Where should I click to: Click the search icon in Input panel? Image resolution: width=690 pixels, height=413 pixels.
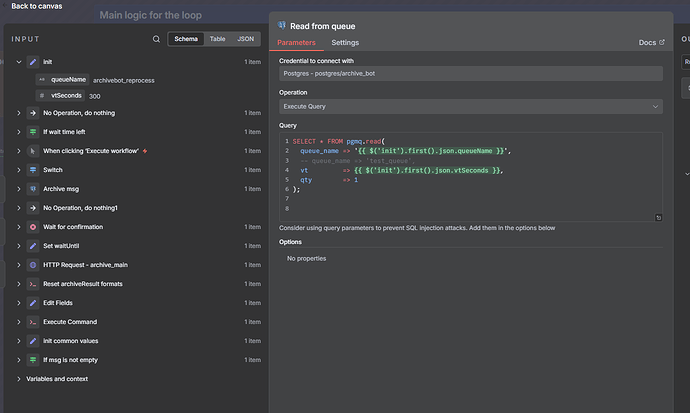coord(156,39)
